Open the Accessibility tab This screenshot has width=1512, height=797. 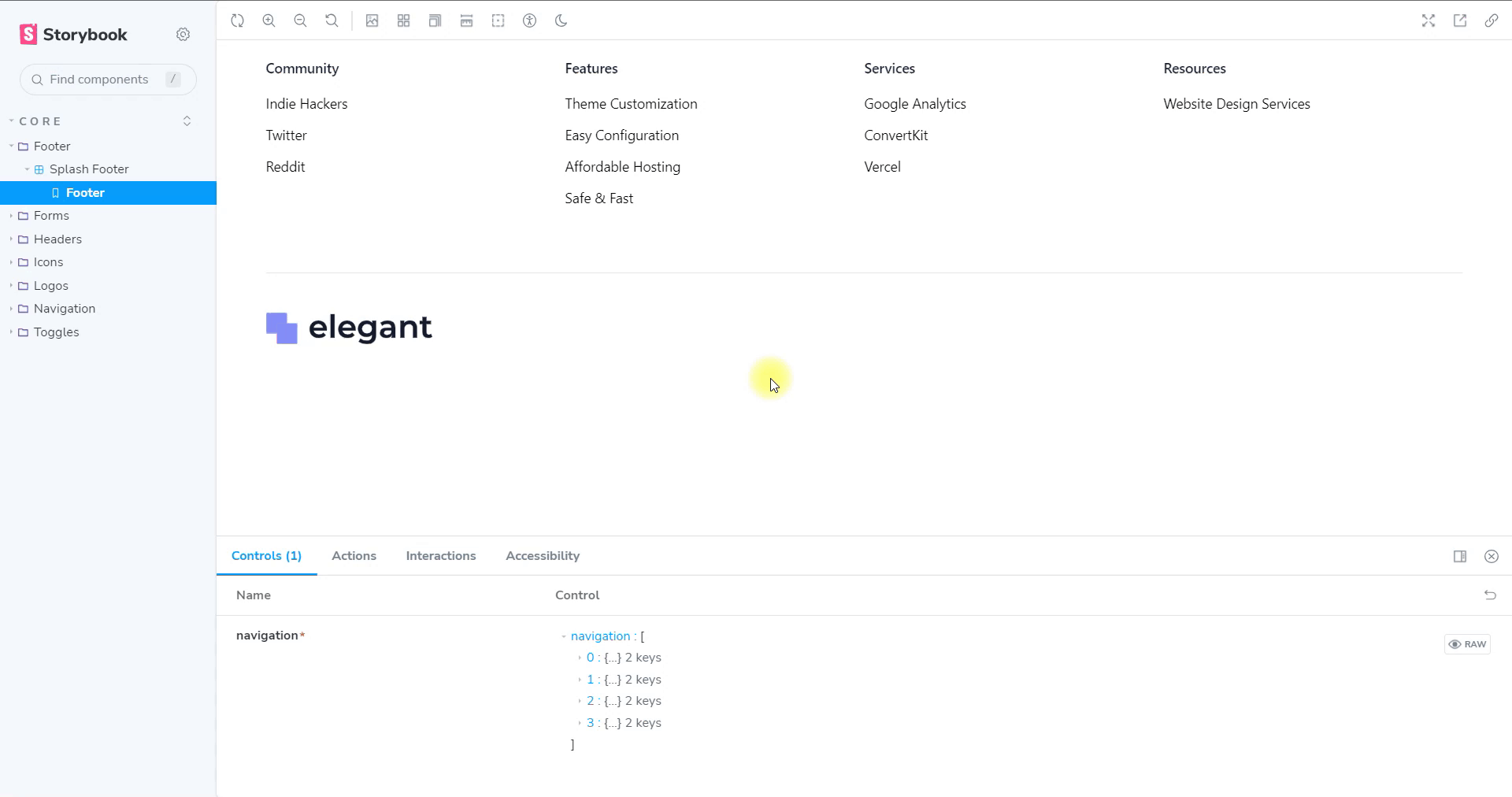(x=542, y=556)
